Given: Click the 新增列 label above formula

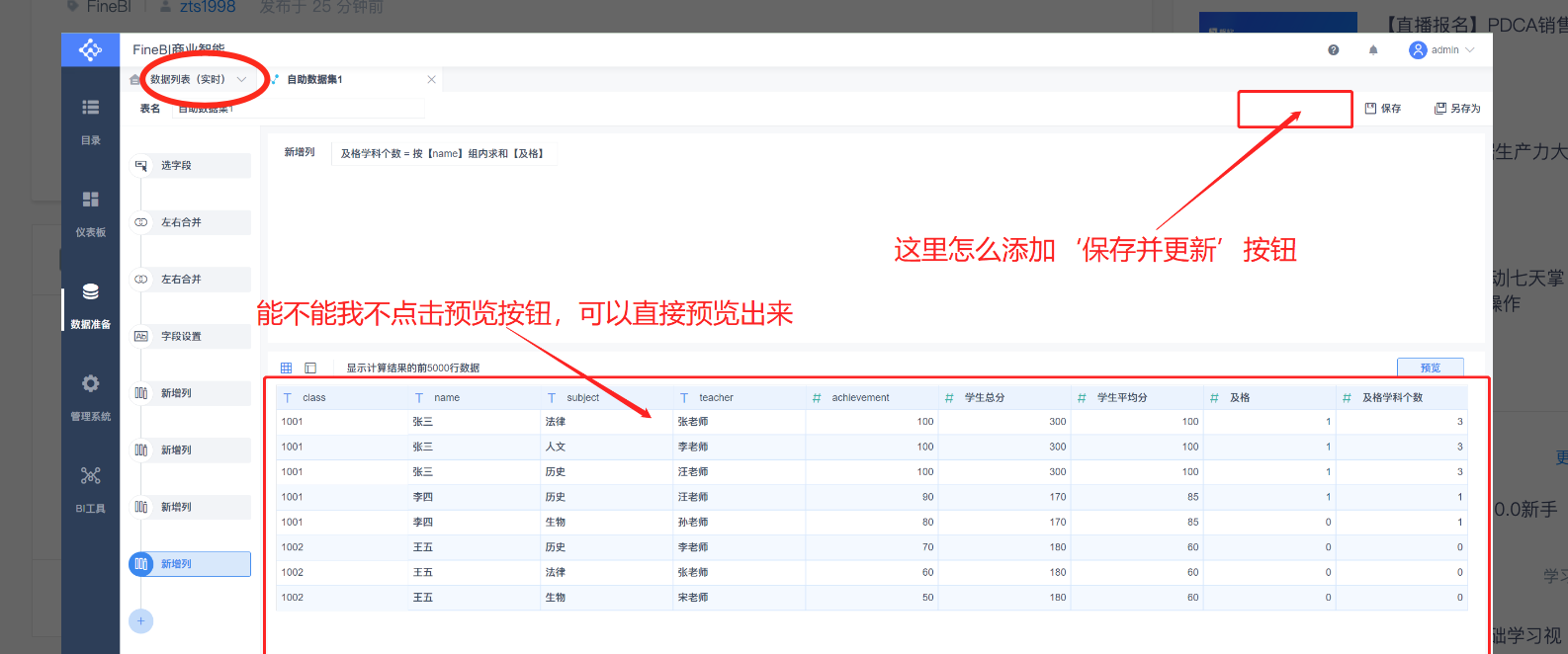Looking at the screenshot, I should coord(300,152).
